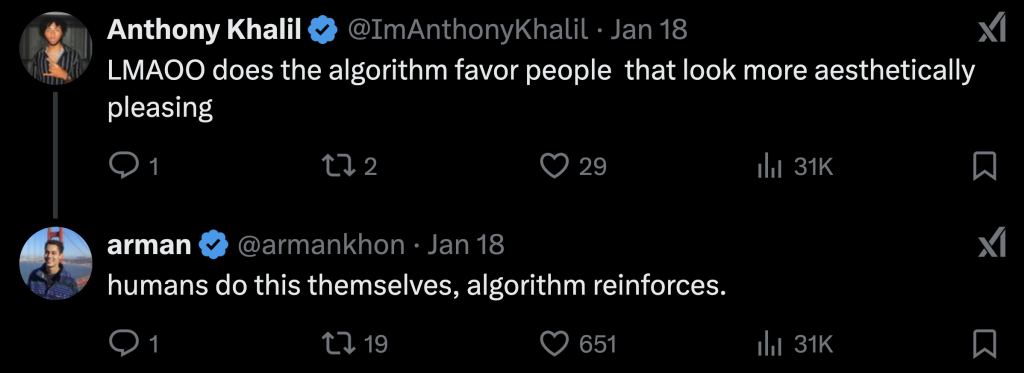Click the @ImAnthonyKhalil handle
The image size is (1024, 373).
466,29
